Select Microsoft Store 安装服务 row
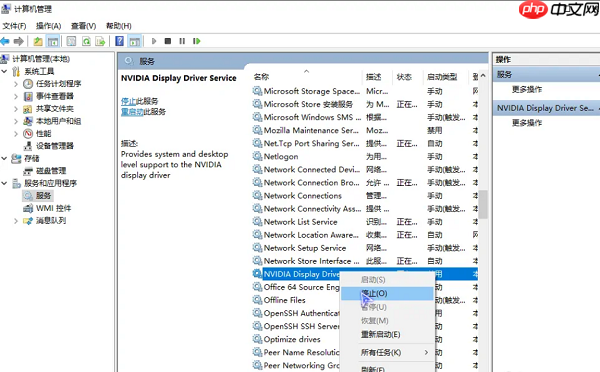Viewport: 600px width, 372px height. pyautogui.click(x=365, y=104)
